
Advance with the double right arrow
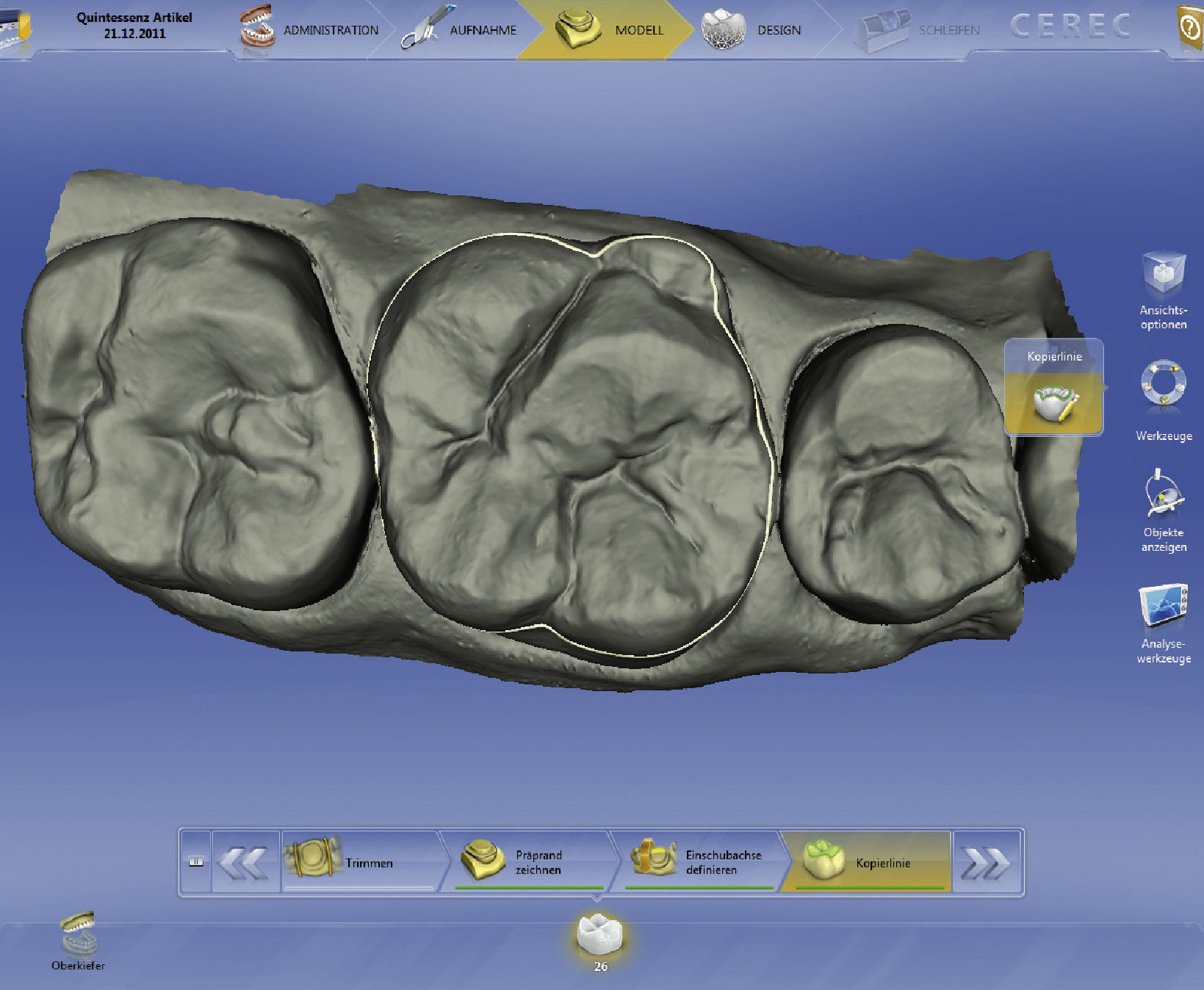tap(986, 863)
